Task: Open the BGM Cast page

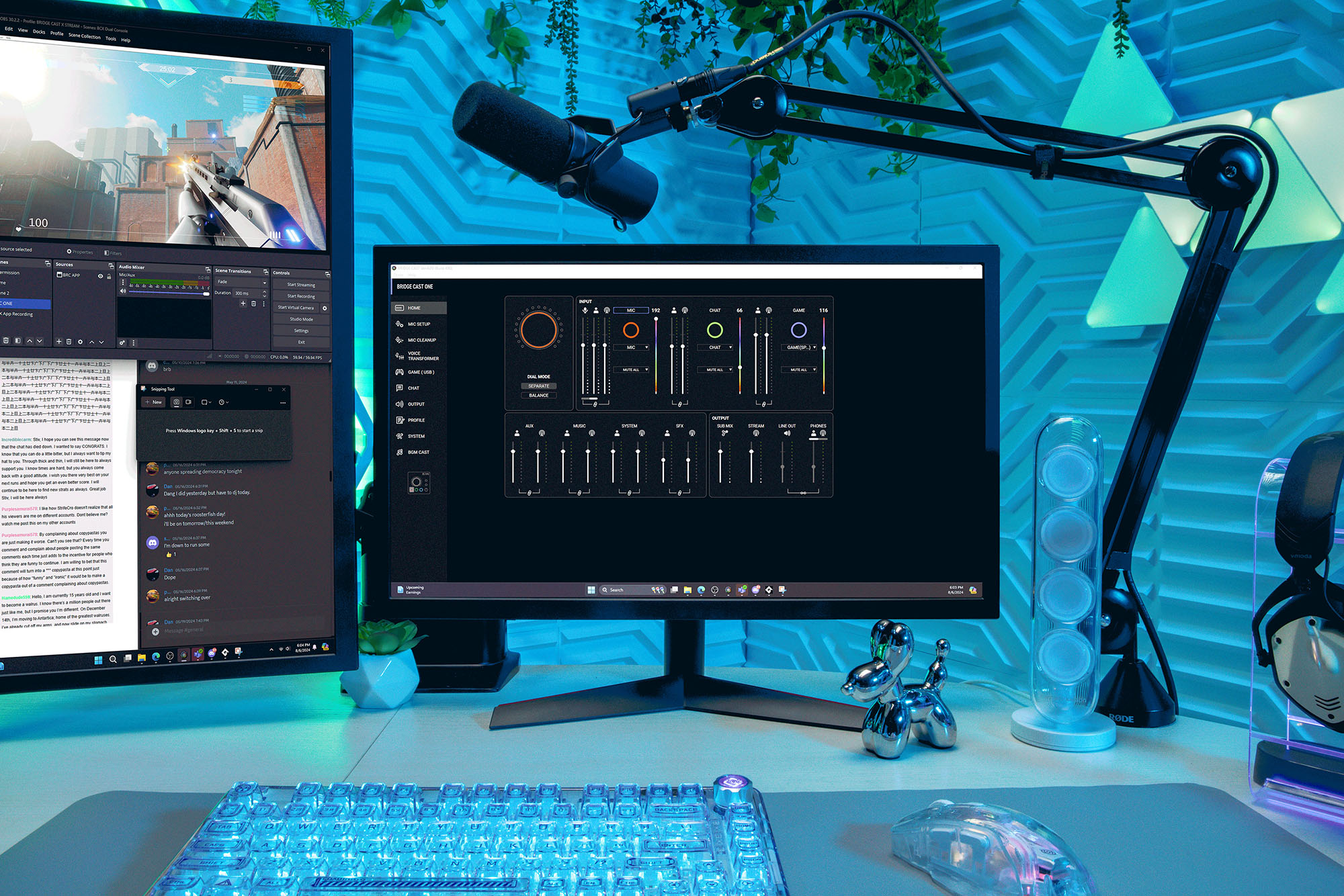Action: 418,452
